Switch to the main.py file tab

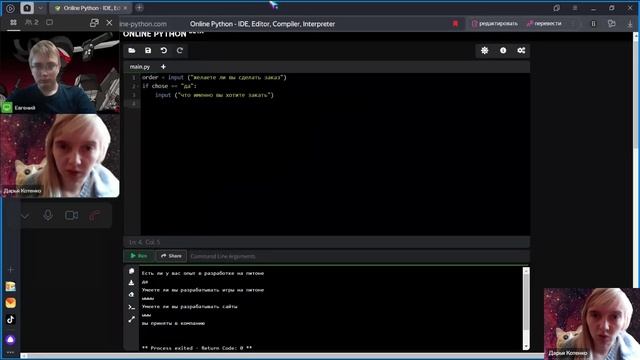click(x=140, y=67)
